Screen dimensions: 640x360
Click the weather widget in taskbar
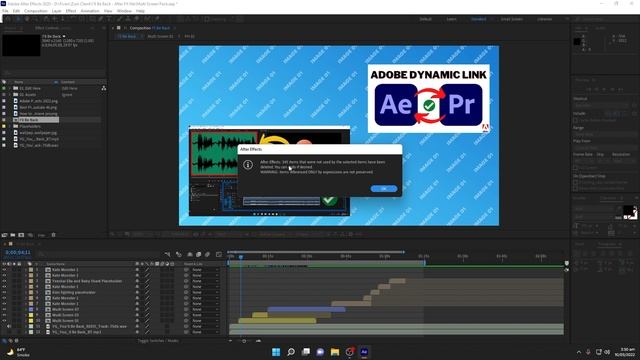click(18, 352)
